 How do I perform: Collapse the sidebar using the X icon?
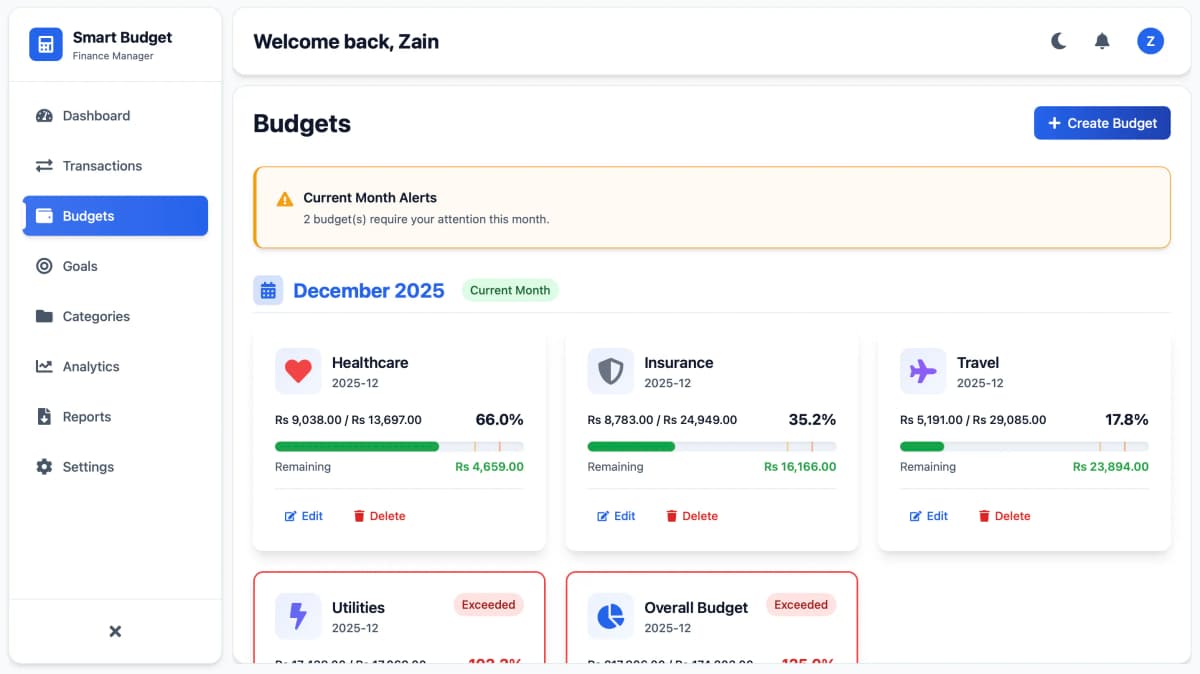115,631
